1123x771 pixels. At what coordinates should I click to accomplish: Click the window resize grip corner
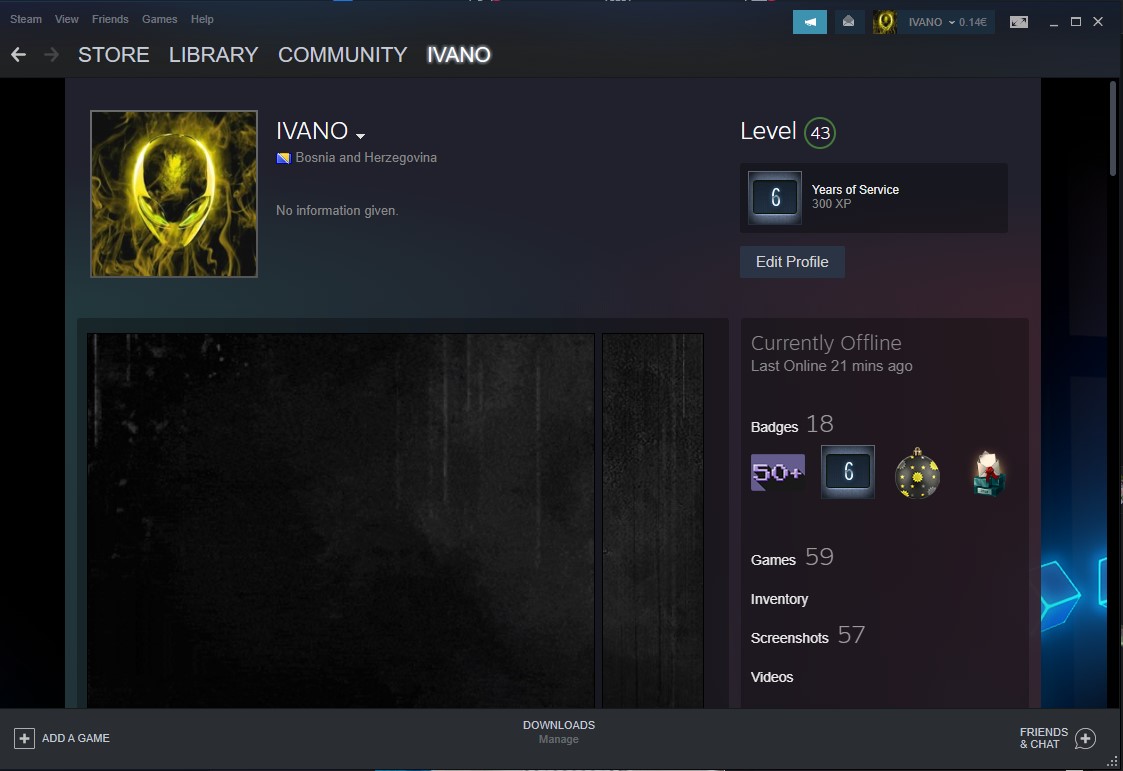1112,762
